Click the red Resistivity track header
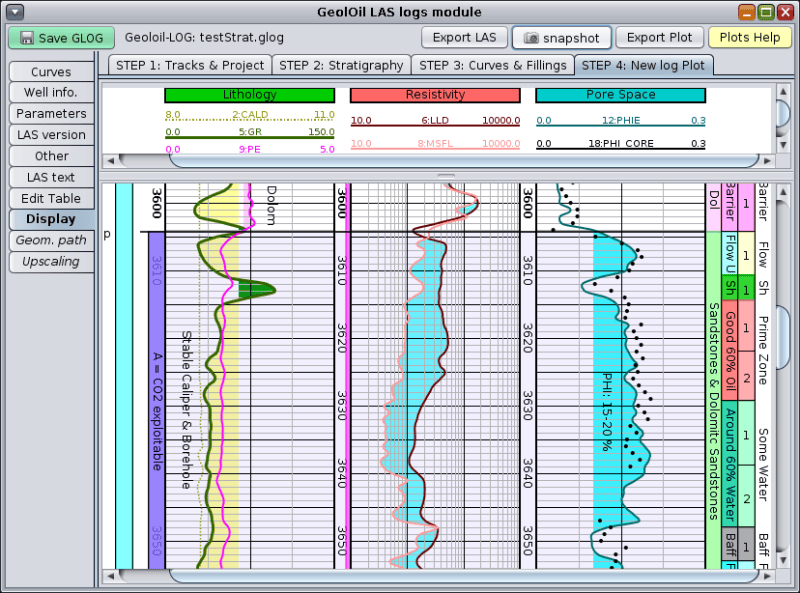The width and height of the screenshot is (800, 593). tap(435, 95)
